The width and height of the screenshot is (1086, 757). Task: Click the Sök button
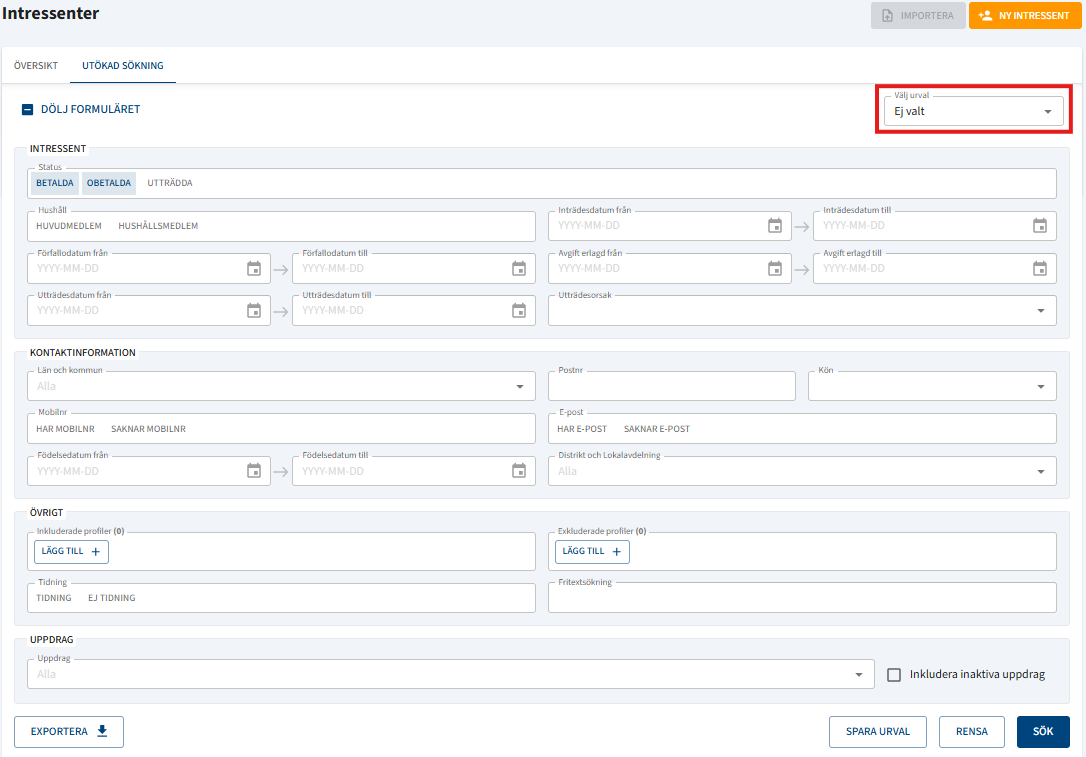pos(1043,731)
